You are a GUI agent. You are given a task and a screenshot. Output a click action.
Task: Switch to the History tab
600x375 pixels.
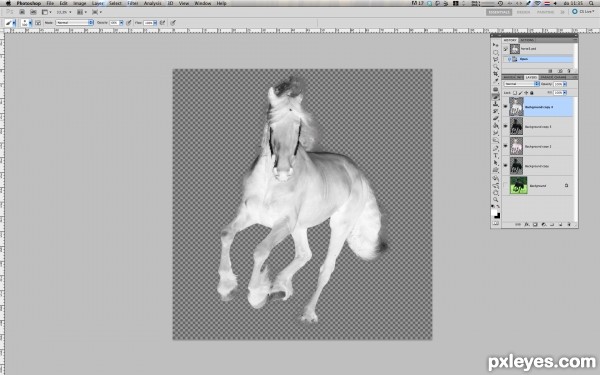point(510,40)
